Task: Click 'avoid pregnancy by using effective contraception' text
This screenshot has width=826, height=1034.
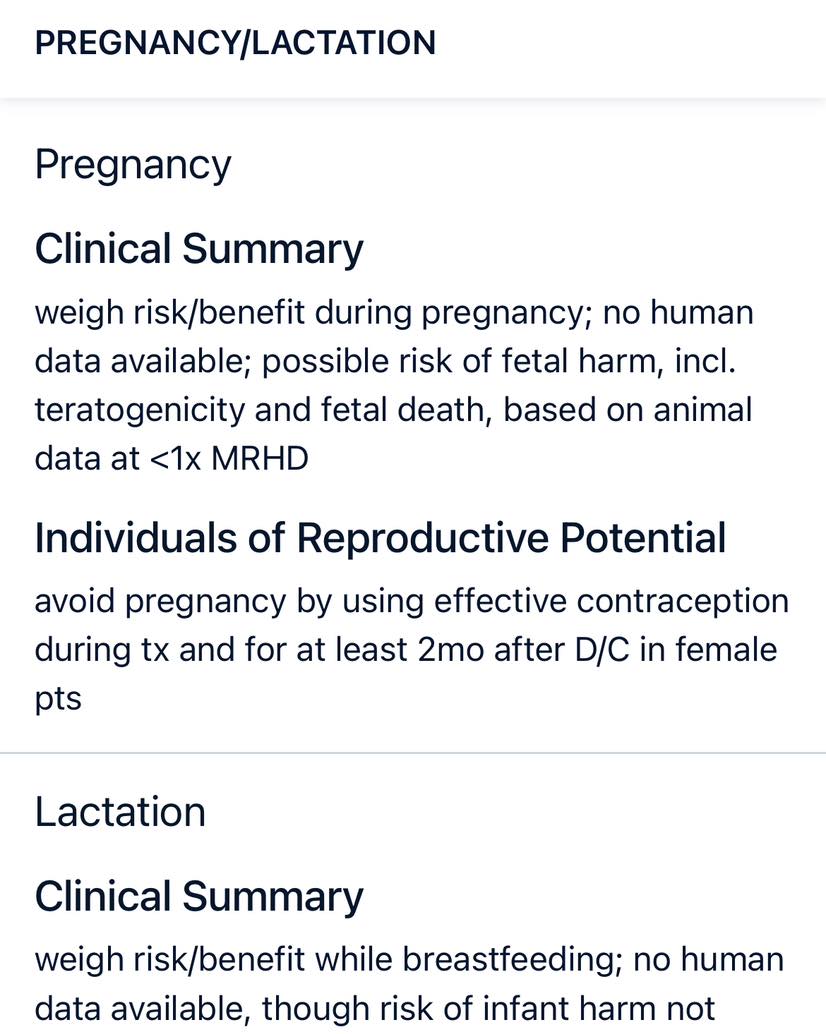Action: [412, 601]
